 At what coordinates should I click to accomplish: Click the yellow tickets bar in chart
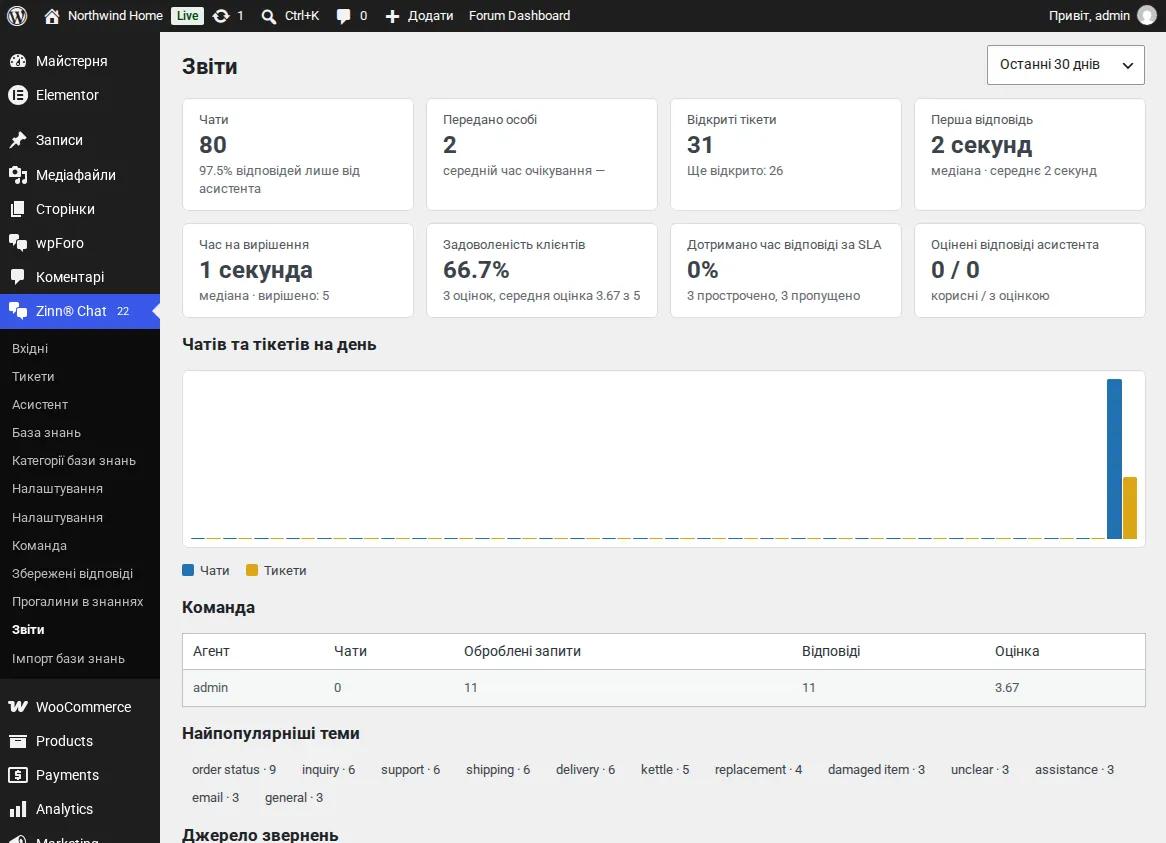(1130, 508)
